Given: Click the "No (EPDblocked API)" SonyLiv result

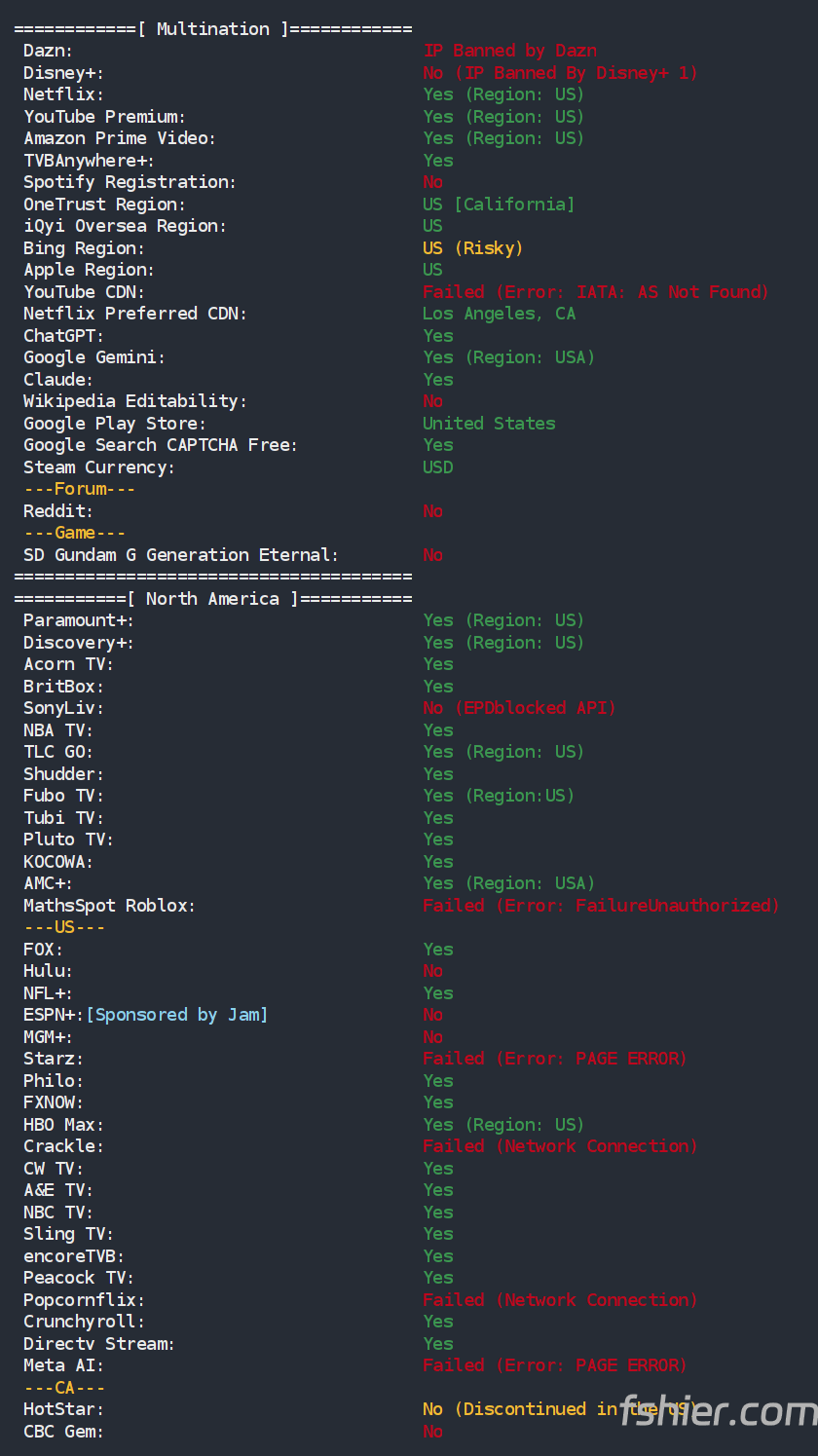Looking at the screenshot, I should [519, 708].
